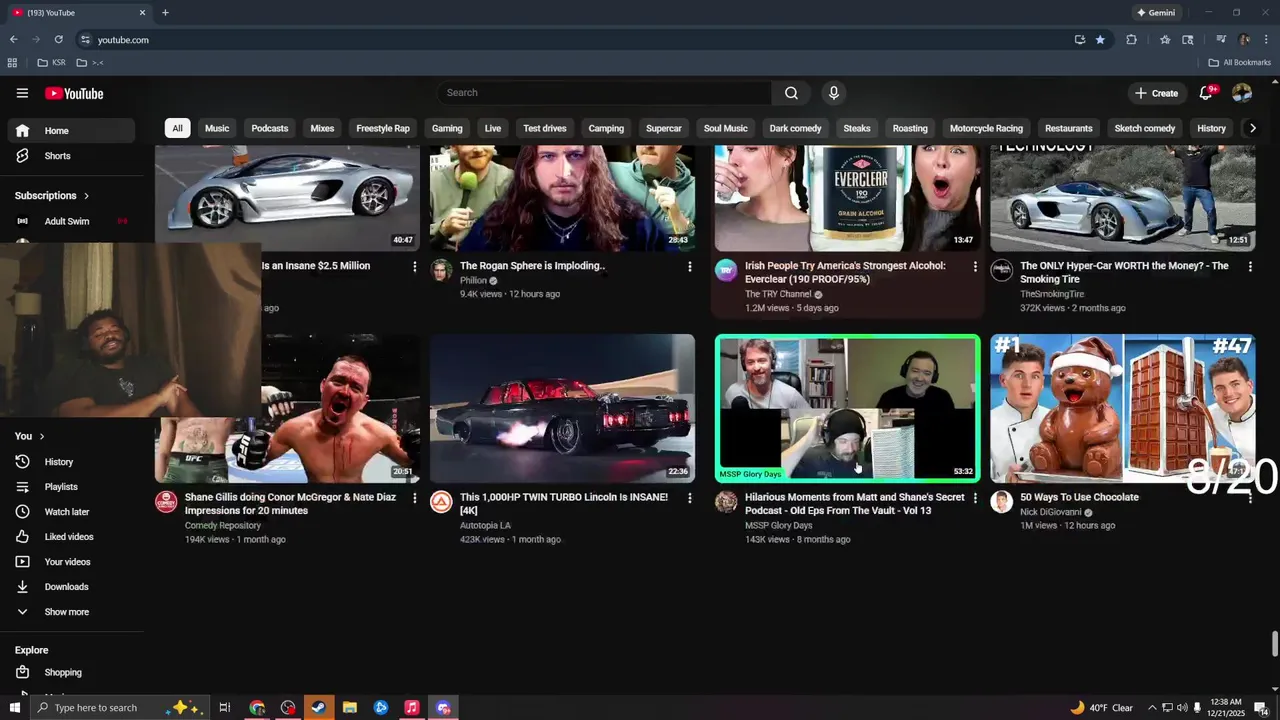Screen dimensions: 1280x720
Task: Play the MSSP Glory Days podcast thumbnail
Action: [848, 409]
